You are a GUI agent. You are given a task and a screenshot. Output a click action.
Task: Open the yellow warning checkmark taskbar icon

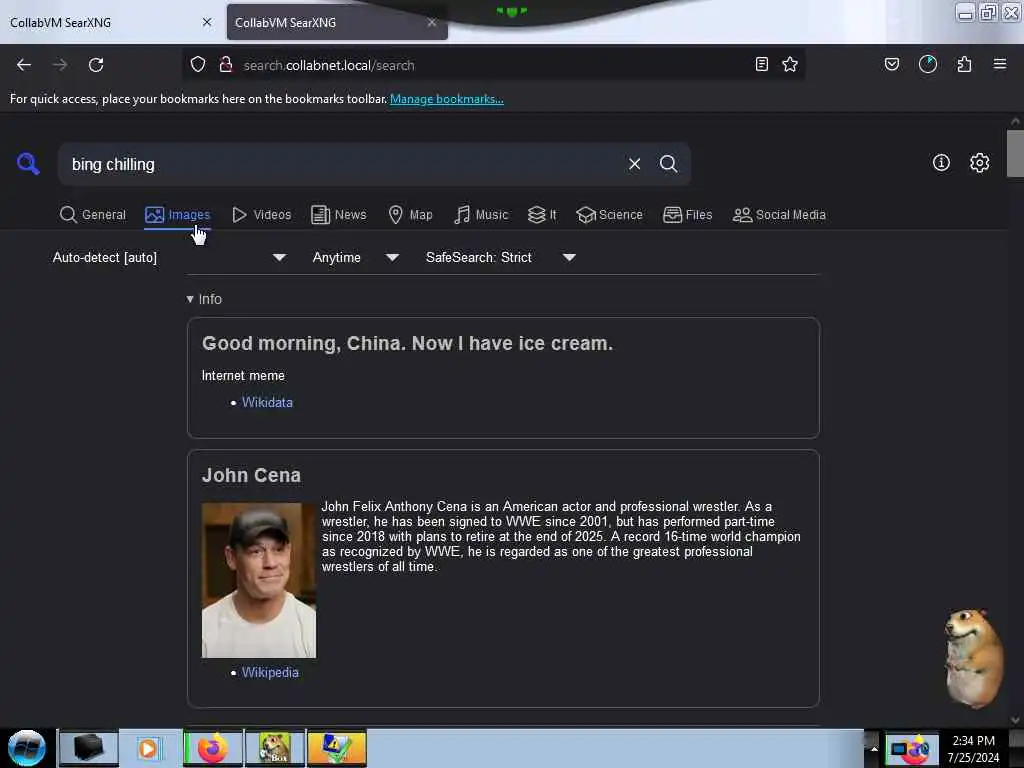tap(337, 748)
